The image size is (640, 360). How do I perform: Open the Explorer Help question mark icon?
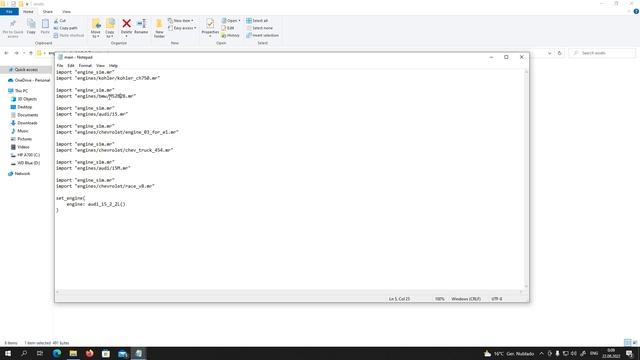click(636, 11)
